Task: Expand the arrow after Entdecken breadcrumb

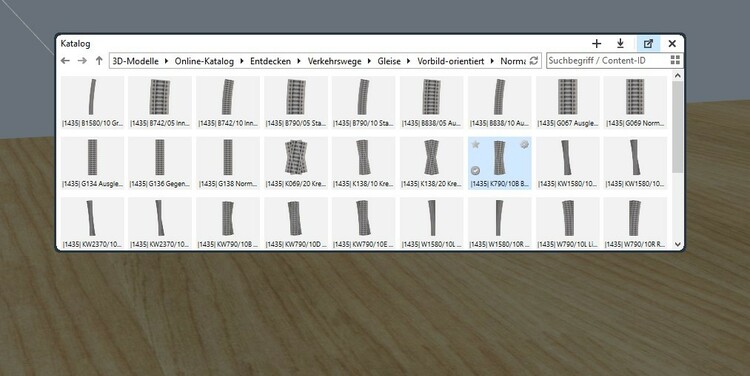Action: click(299, 61)
